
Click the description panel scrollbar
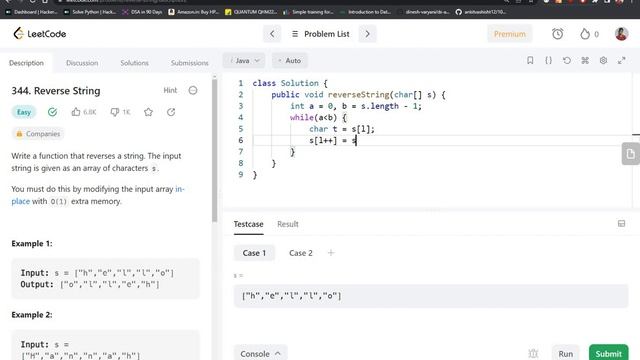(214, 150)
